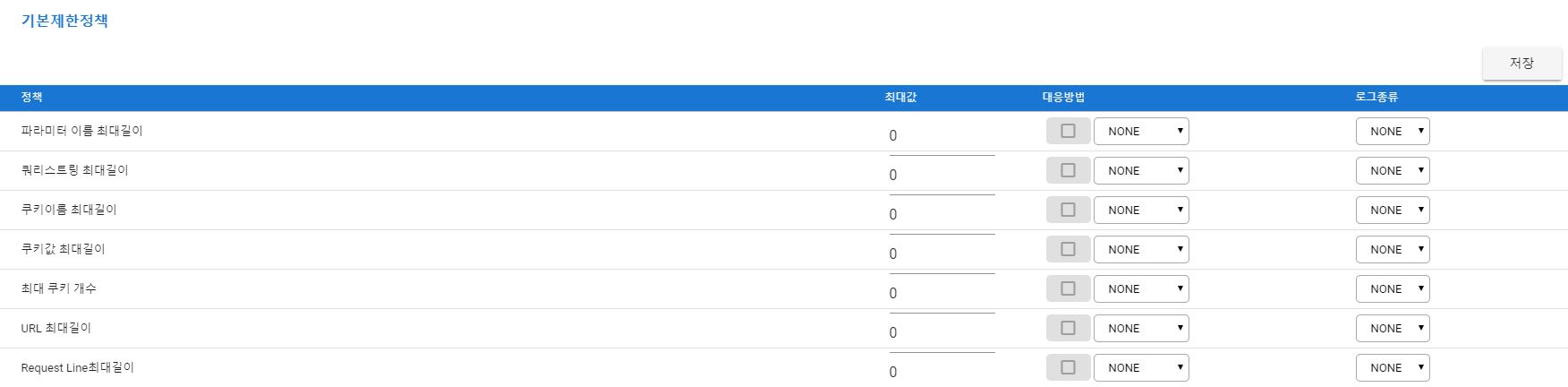Open 대응방법 dropdown for 쿠키값 최대길이
This screenshot has height=387, width=1568.
[x=1141, y=250]
